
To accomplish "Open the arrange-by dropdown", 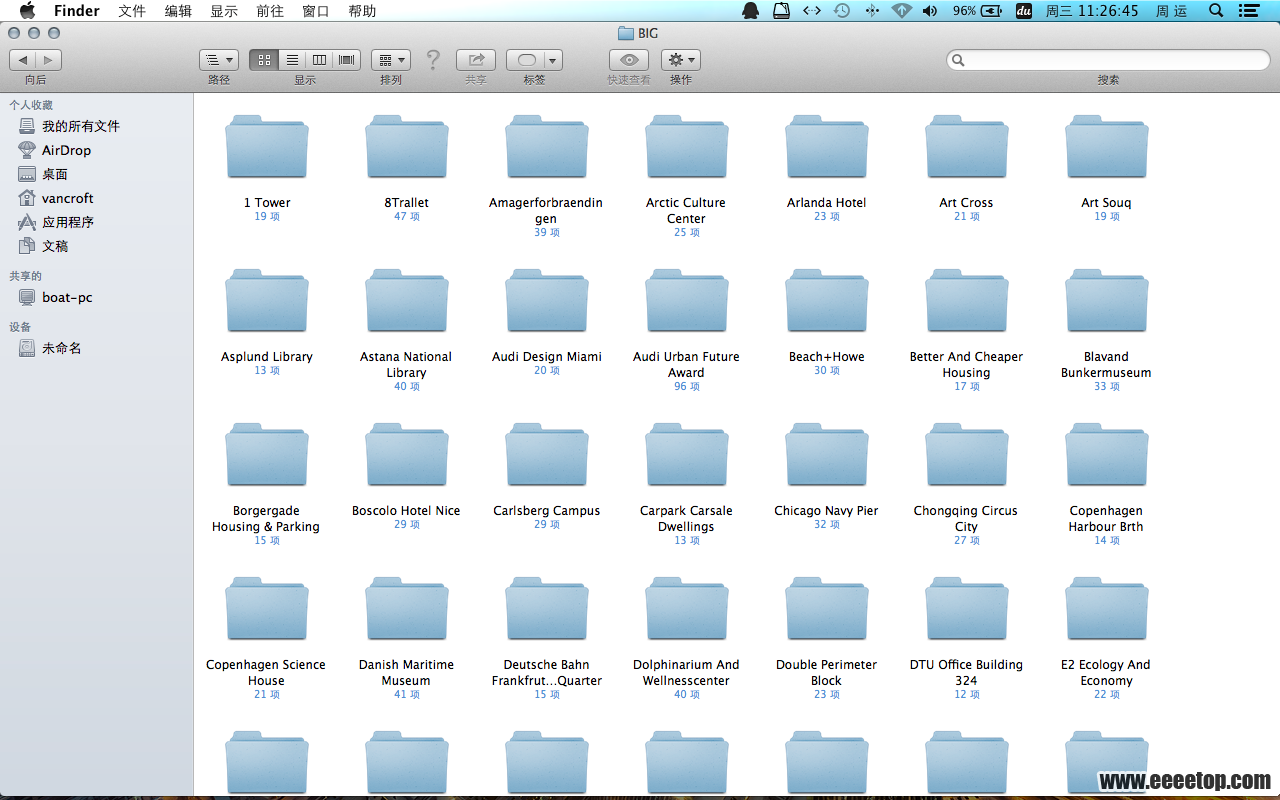I will point(390,60).
